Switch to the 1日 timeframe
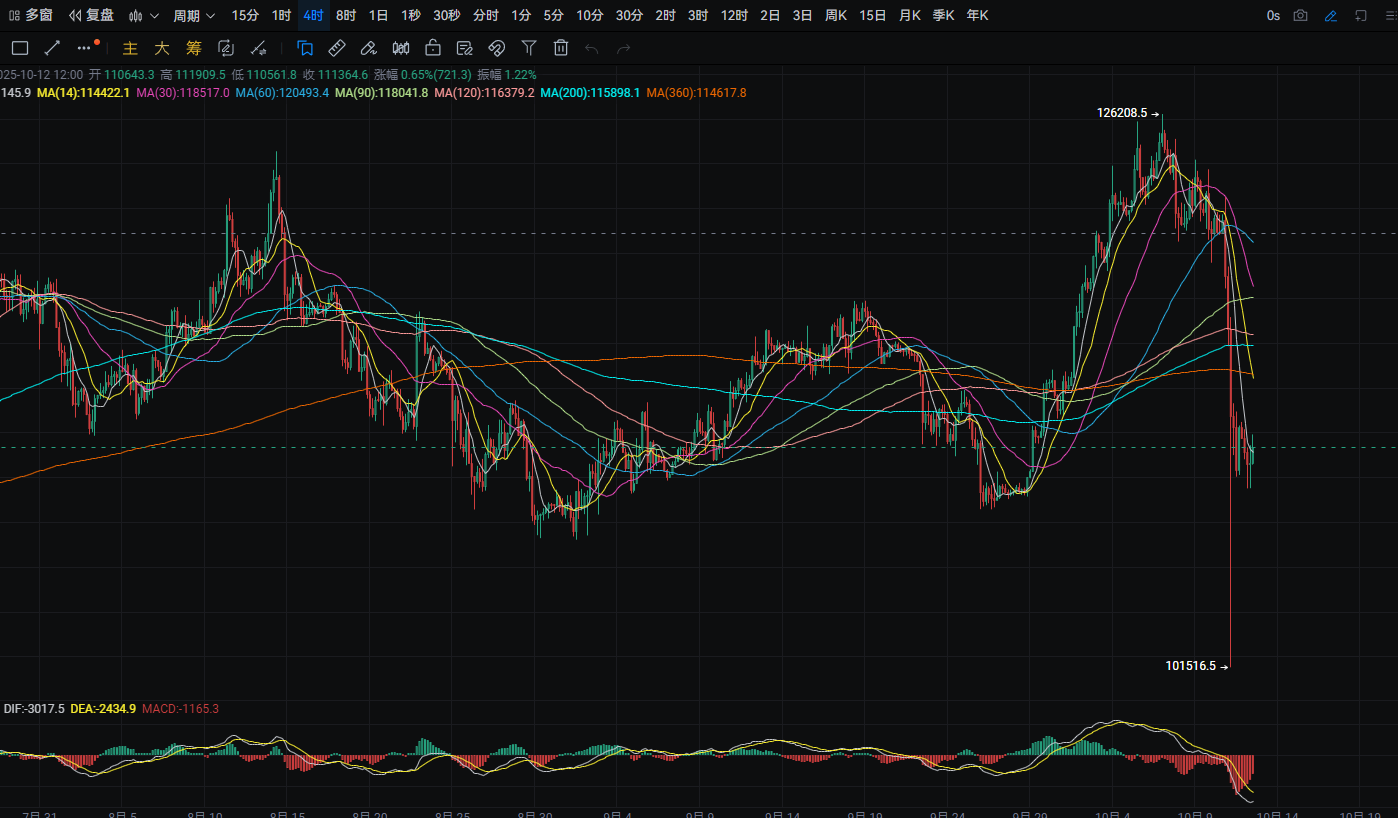 coord(378,16)
